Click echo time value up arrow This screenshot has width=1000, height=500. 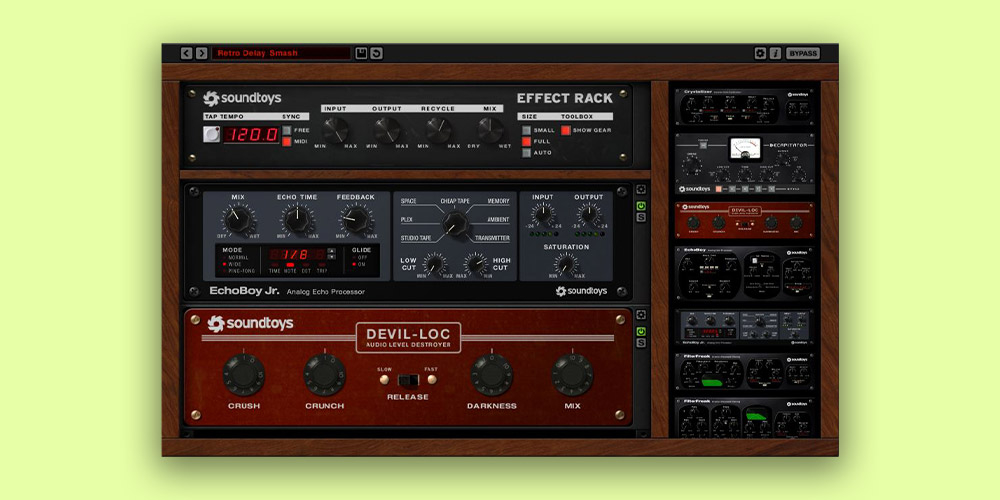[x=331, y=250]
